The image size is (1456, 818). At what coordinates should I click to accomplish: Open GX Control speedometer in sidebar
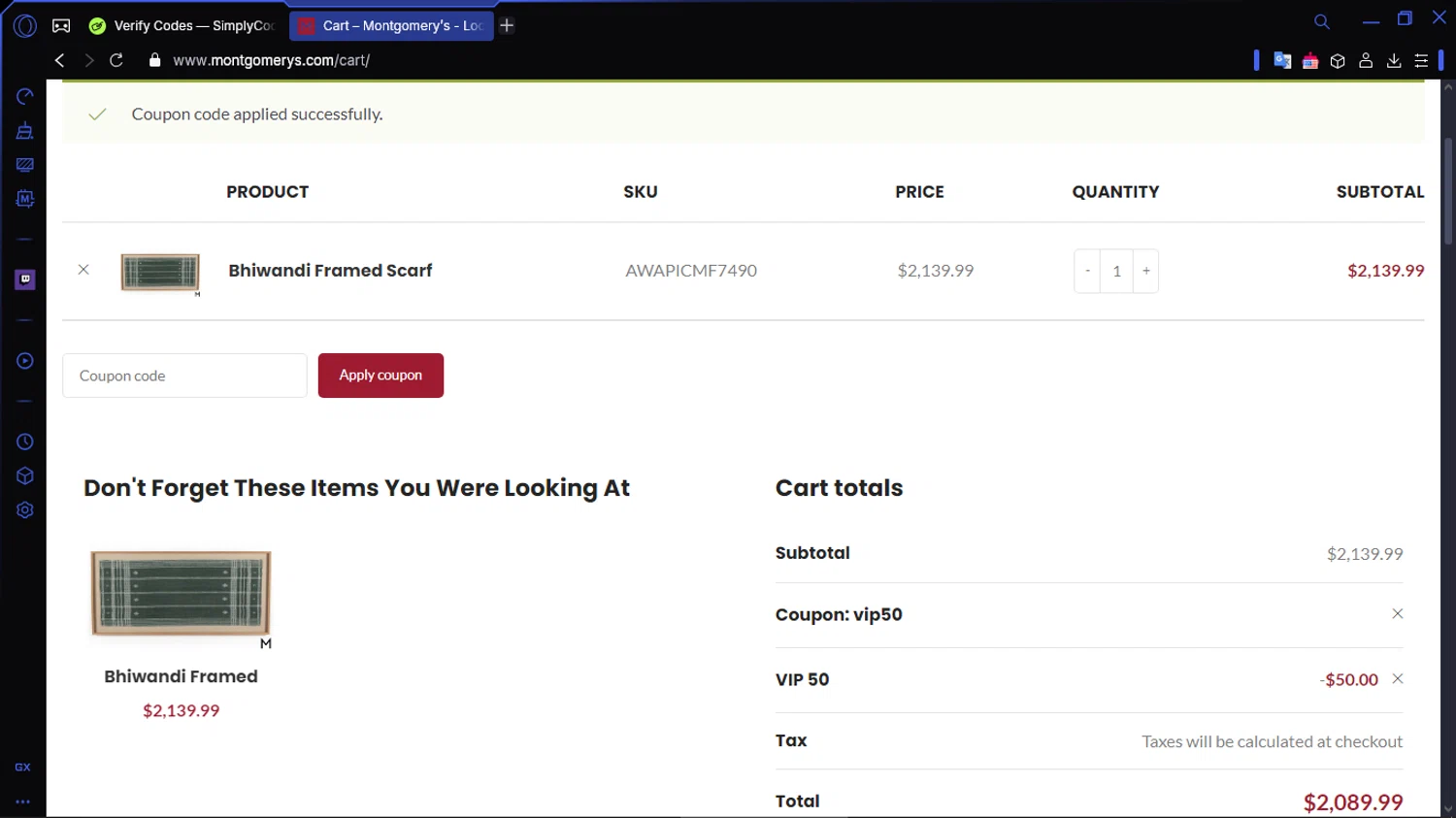coord(25,96)
